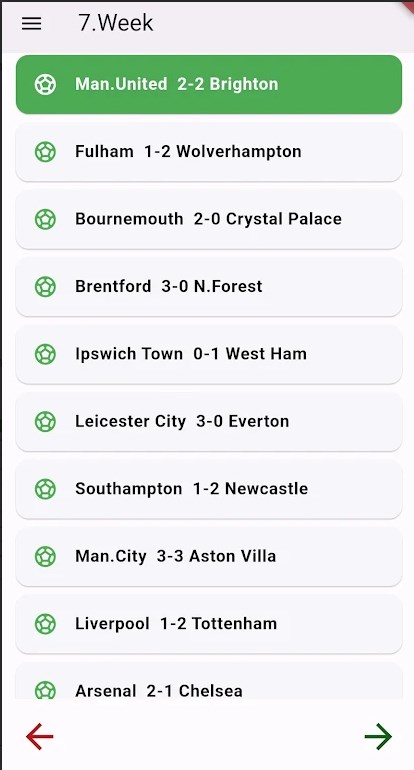Open Leicester City 3-0 Everton match
The height and width of the screenshot is (770, 414).
209,421
